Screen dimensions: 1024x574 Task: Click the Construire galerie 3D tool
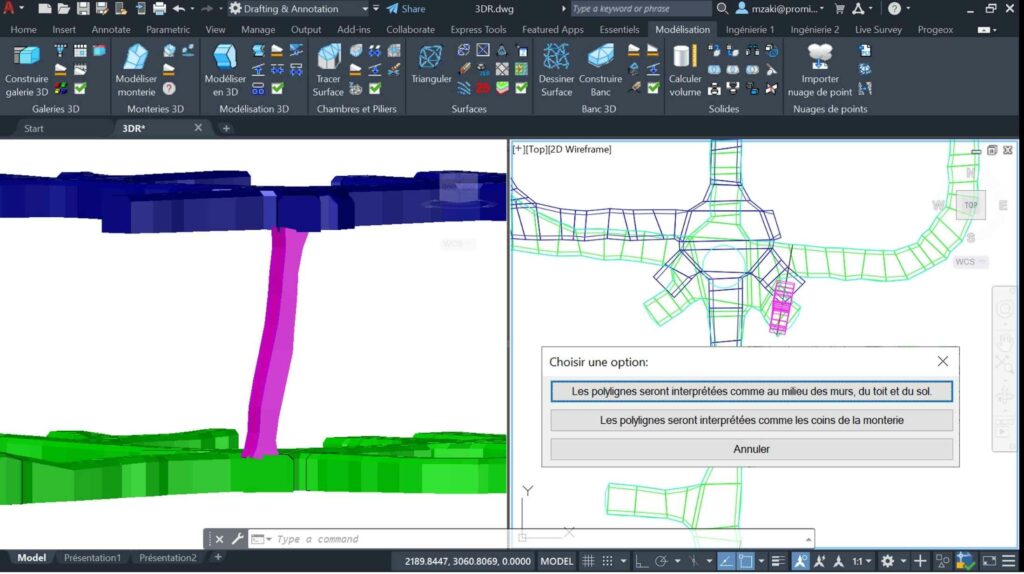(27, 71)
